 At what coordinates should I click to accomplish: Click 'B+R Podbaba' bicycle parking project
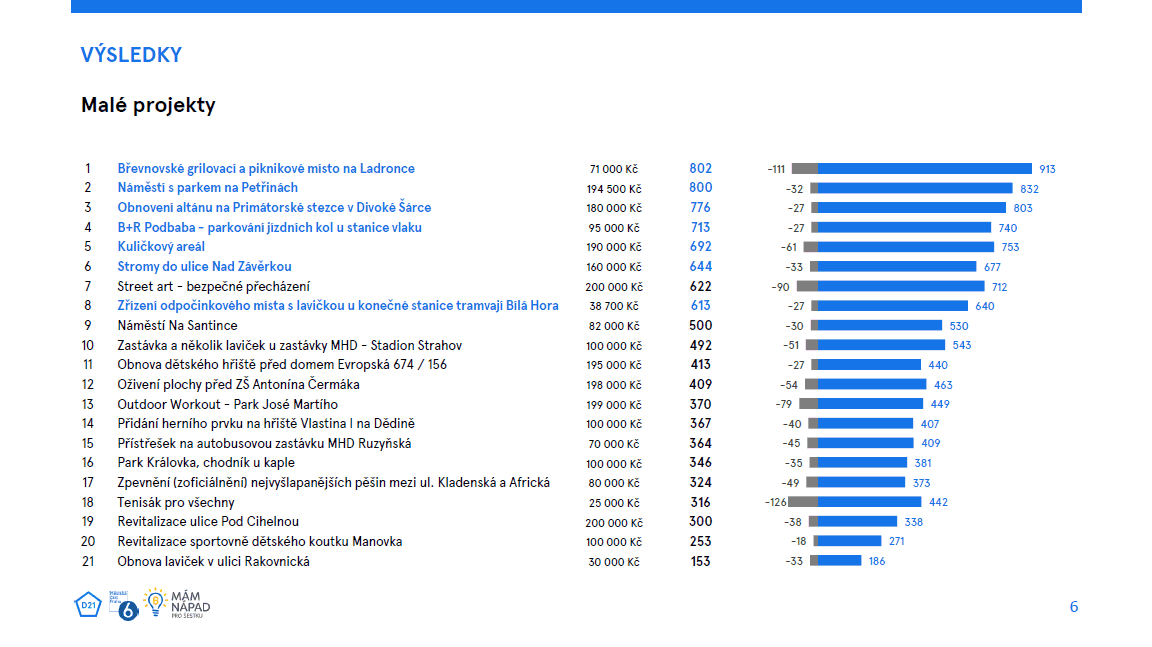tap(269, 228)
